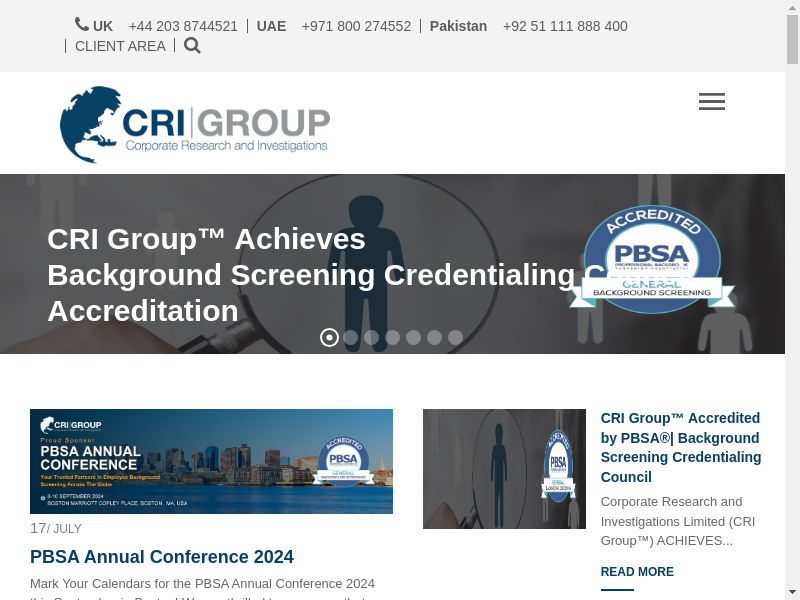This screenshot has height=600, width=800.
Task: Open the hamburger navigation menu
Action: tap(712, 101)
